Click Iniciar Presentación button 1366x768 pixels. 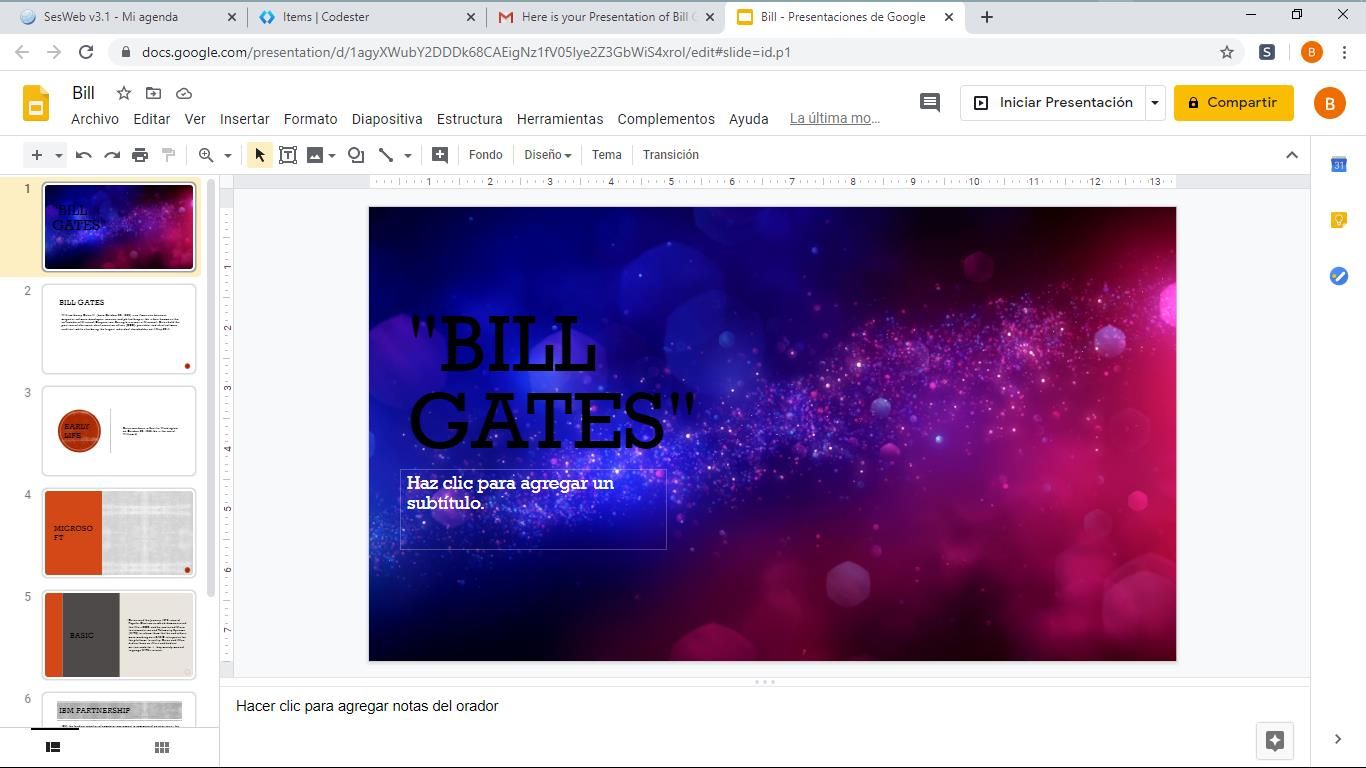click(x=1053, y=103)
